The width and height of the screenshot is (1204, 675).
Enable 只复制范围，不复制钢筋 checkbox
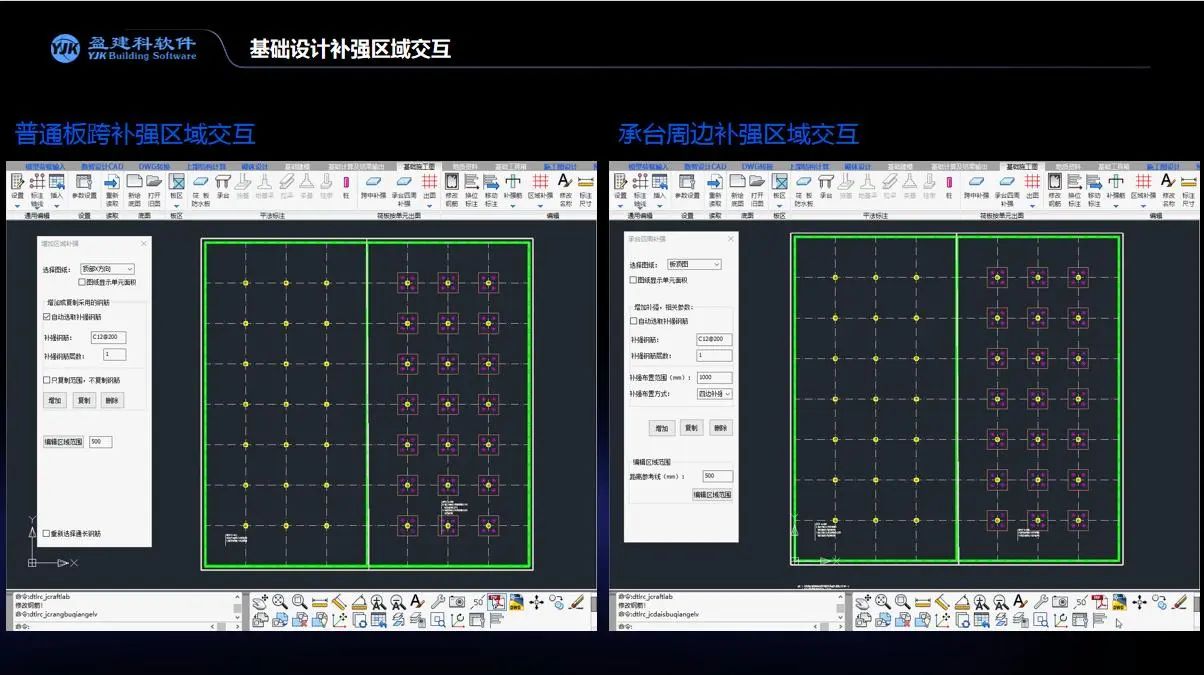pos(47,380)
